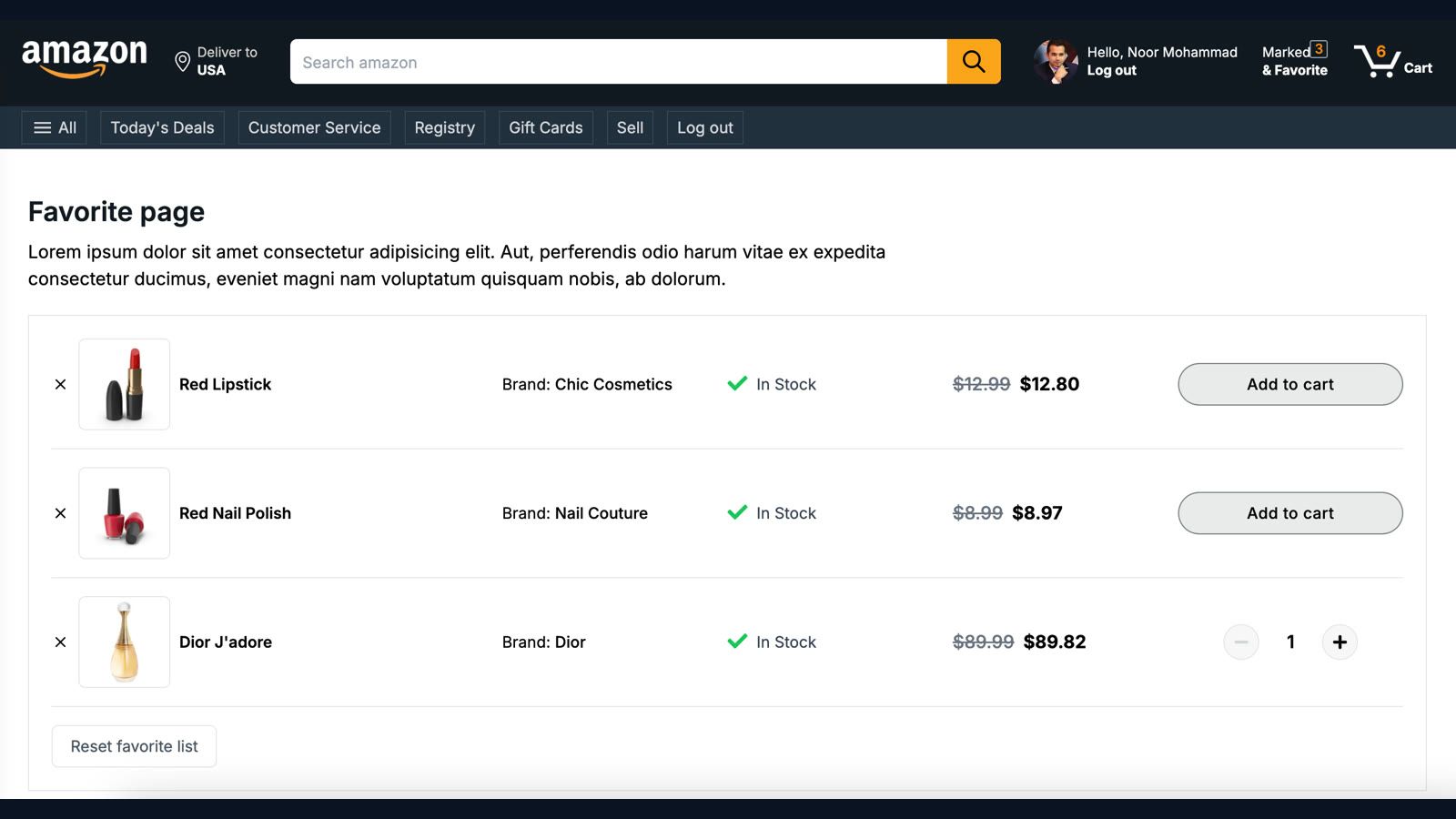Remove Red Nail Polish from favorites

pyautogui.click(x=60, y=513)
